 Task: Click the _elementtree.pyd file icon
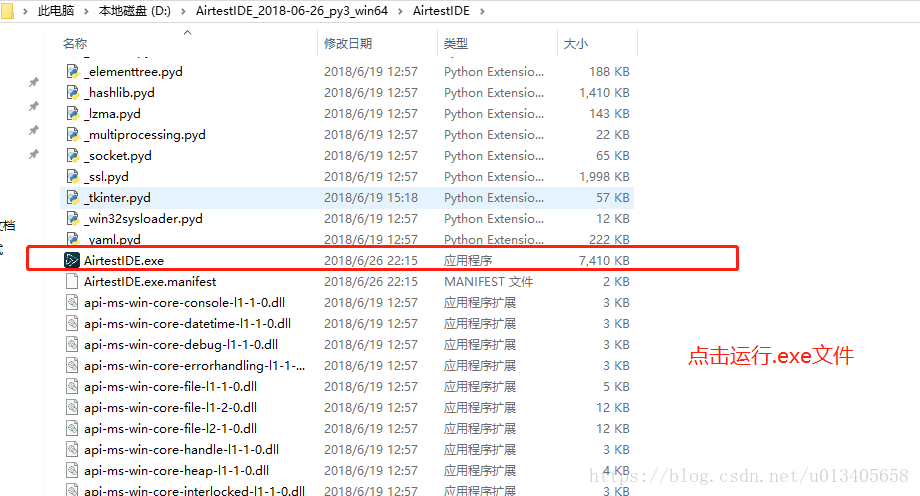pyautogui.click(x=73, y=72)
